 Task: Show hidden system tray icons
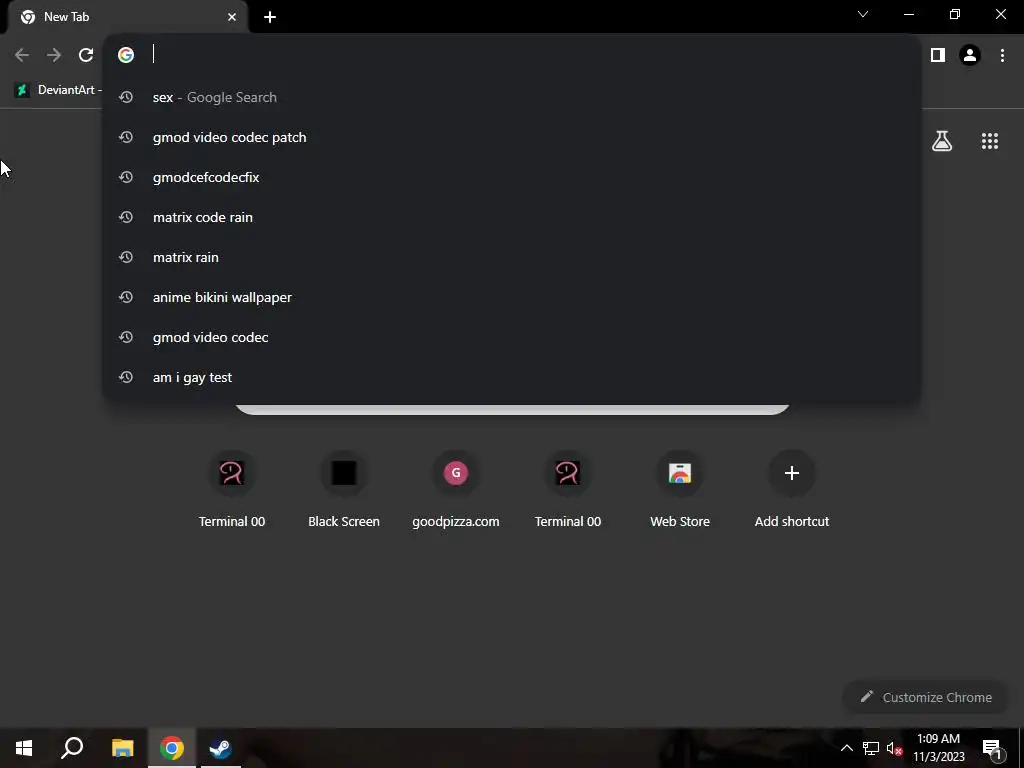(x=846, y=748)
